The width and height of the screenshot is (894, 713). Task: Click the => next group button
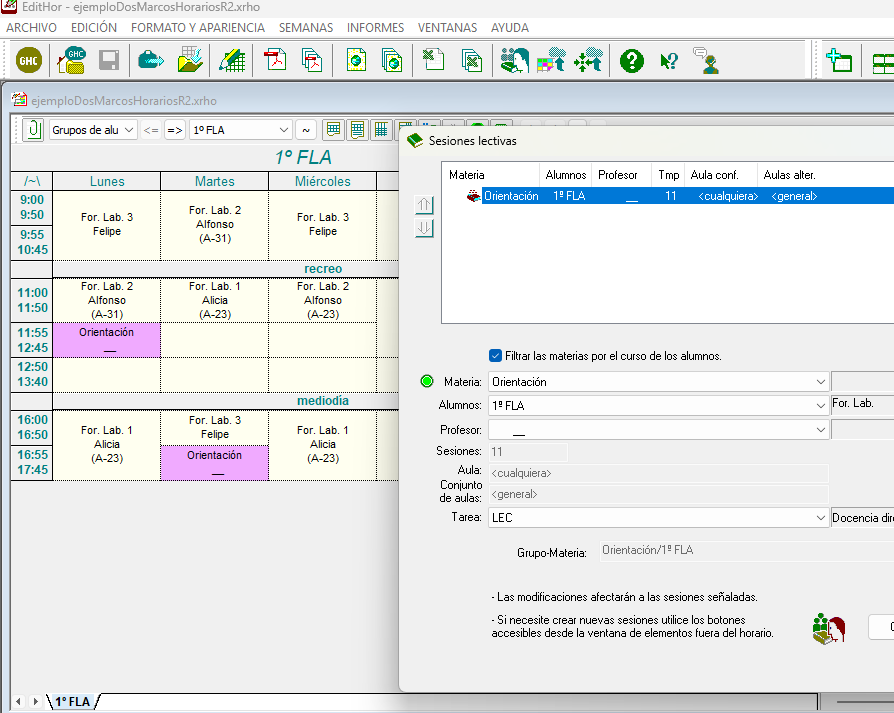(x=175, y=130)
